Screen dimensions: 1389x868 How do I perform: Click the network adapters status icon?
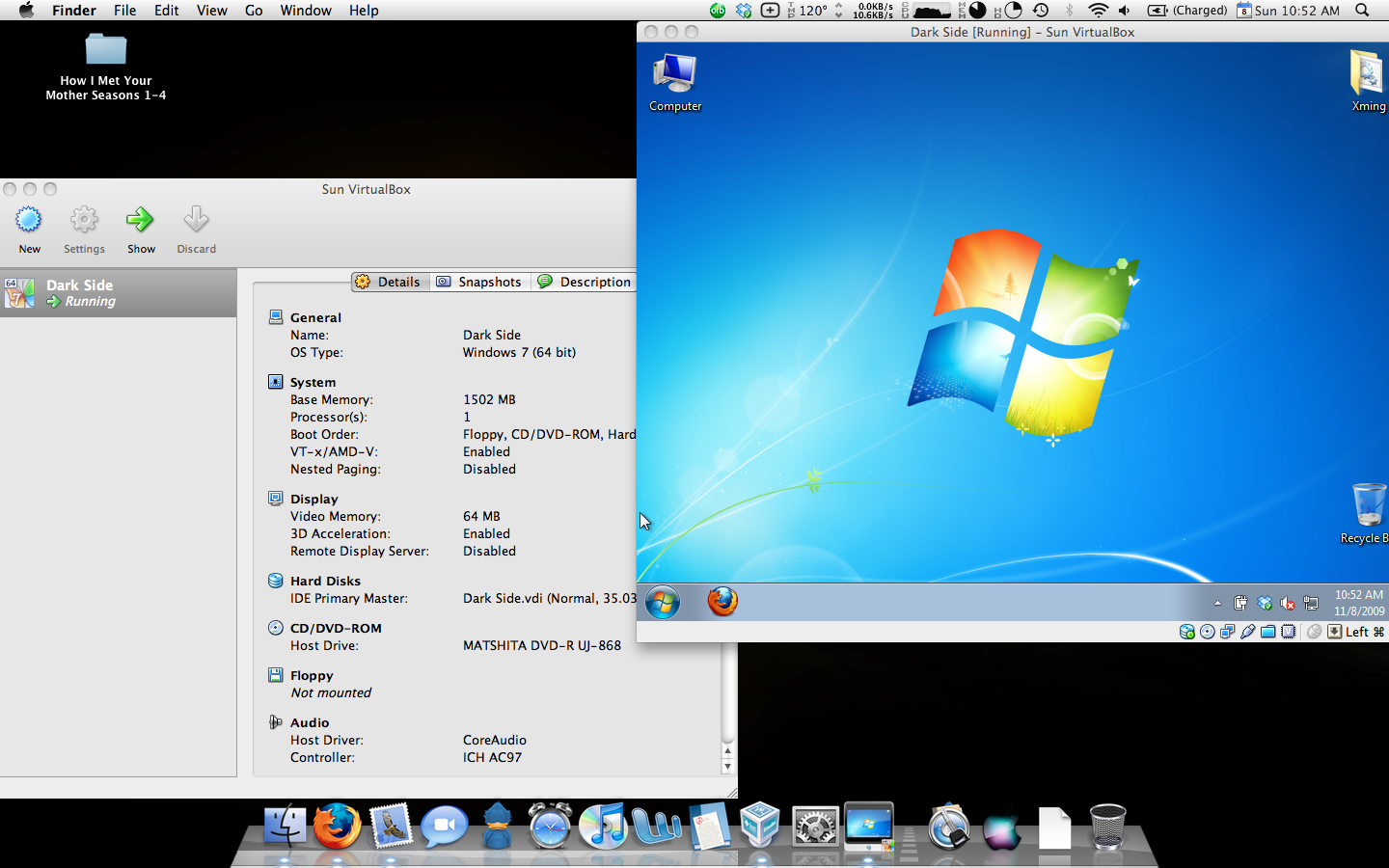click(x=1228, y=632)
